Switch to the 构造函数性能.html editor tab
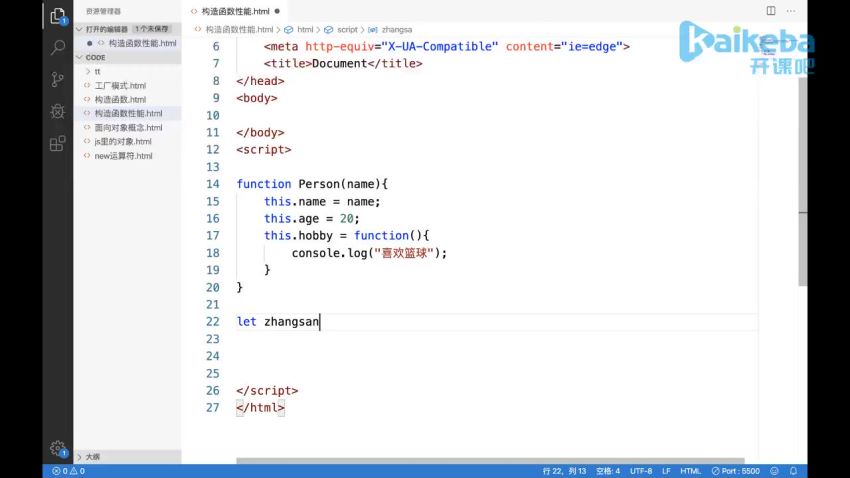The width and height of the screenshot is (850, 478). click(235, 11)
